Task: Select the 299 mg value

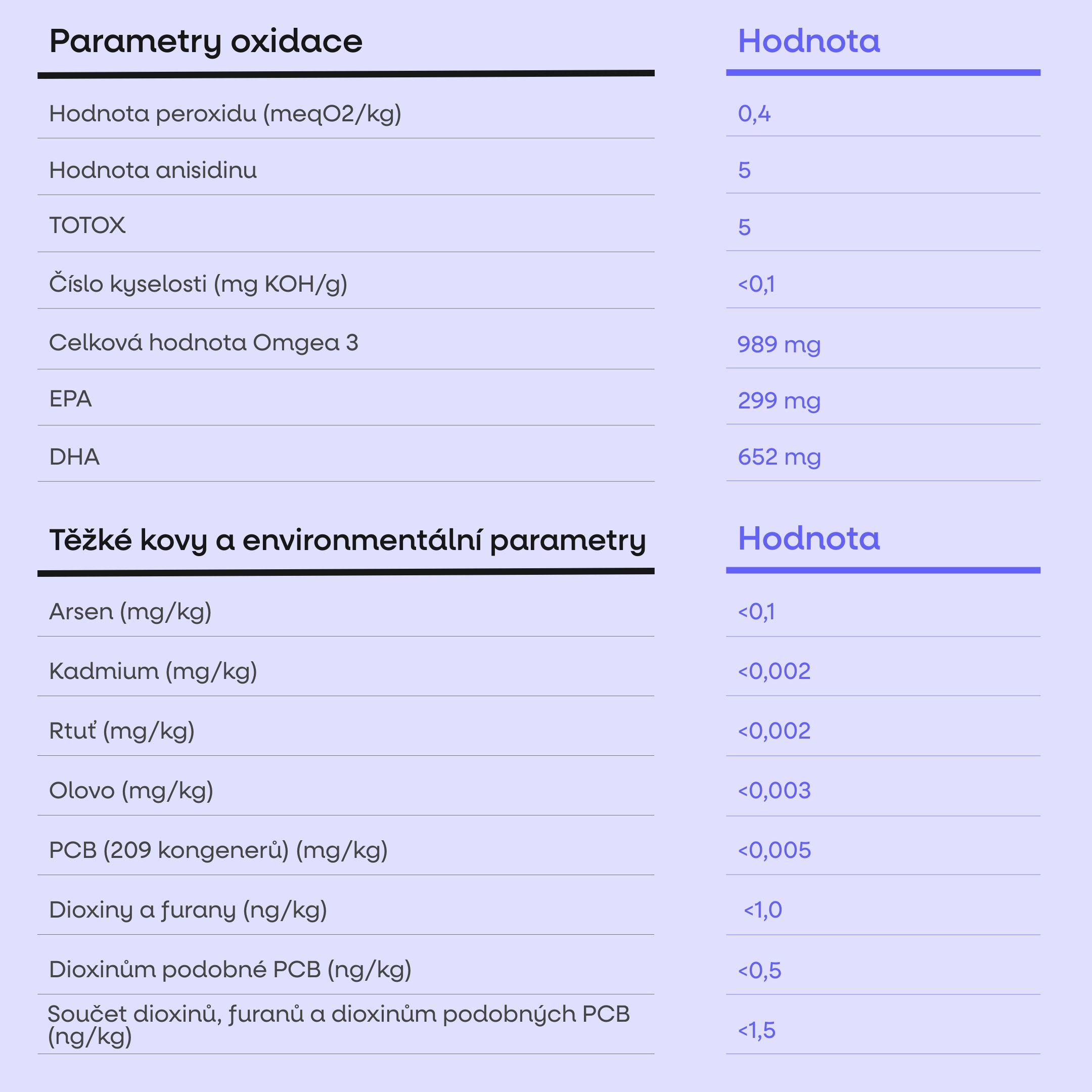Action: click(779, 401)
